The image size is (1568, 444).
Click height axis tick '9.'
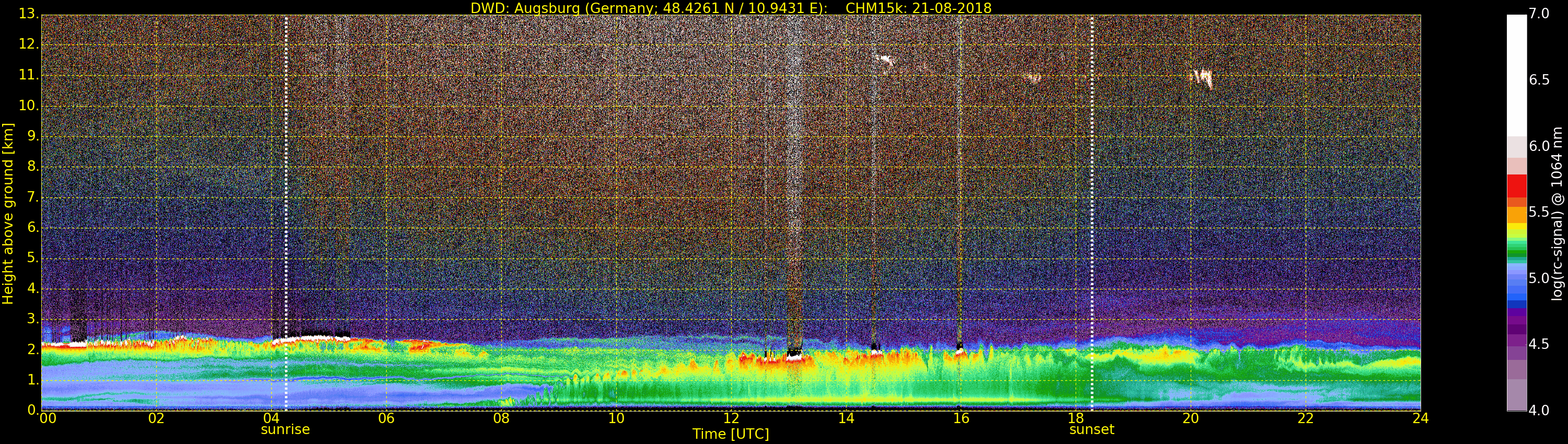[33, 136]
